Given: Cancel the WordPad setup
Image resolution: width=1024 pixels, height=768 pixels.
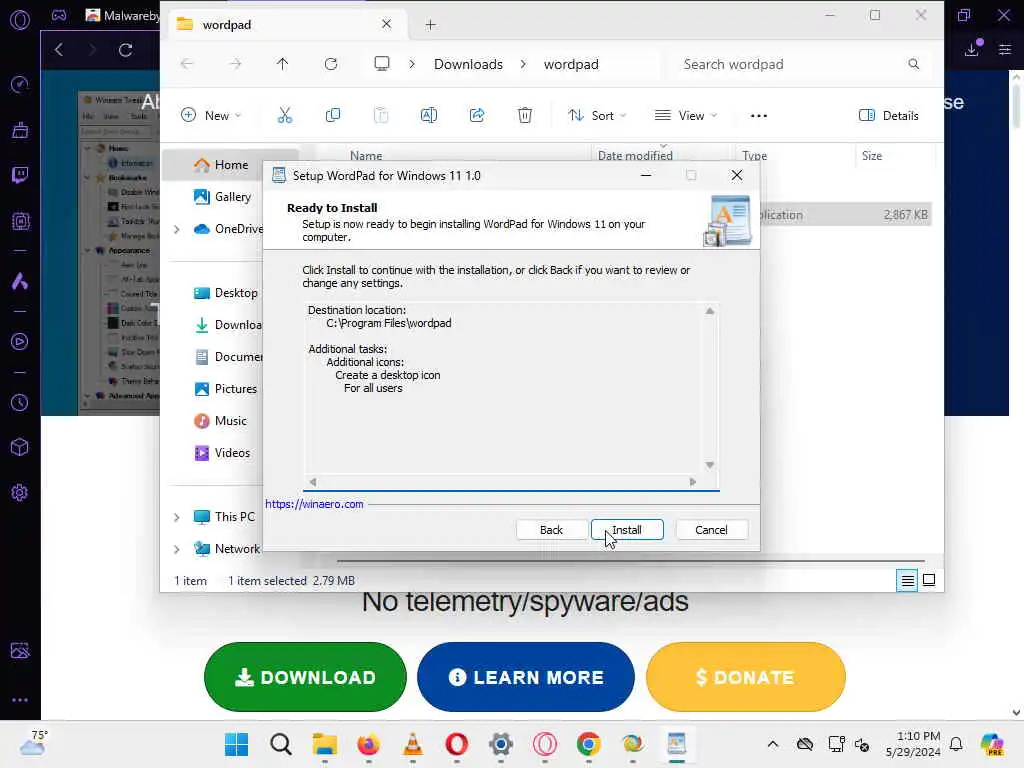Looking at the screenshot, I should pyautogui.click(x=711, y=530).
